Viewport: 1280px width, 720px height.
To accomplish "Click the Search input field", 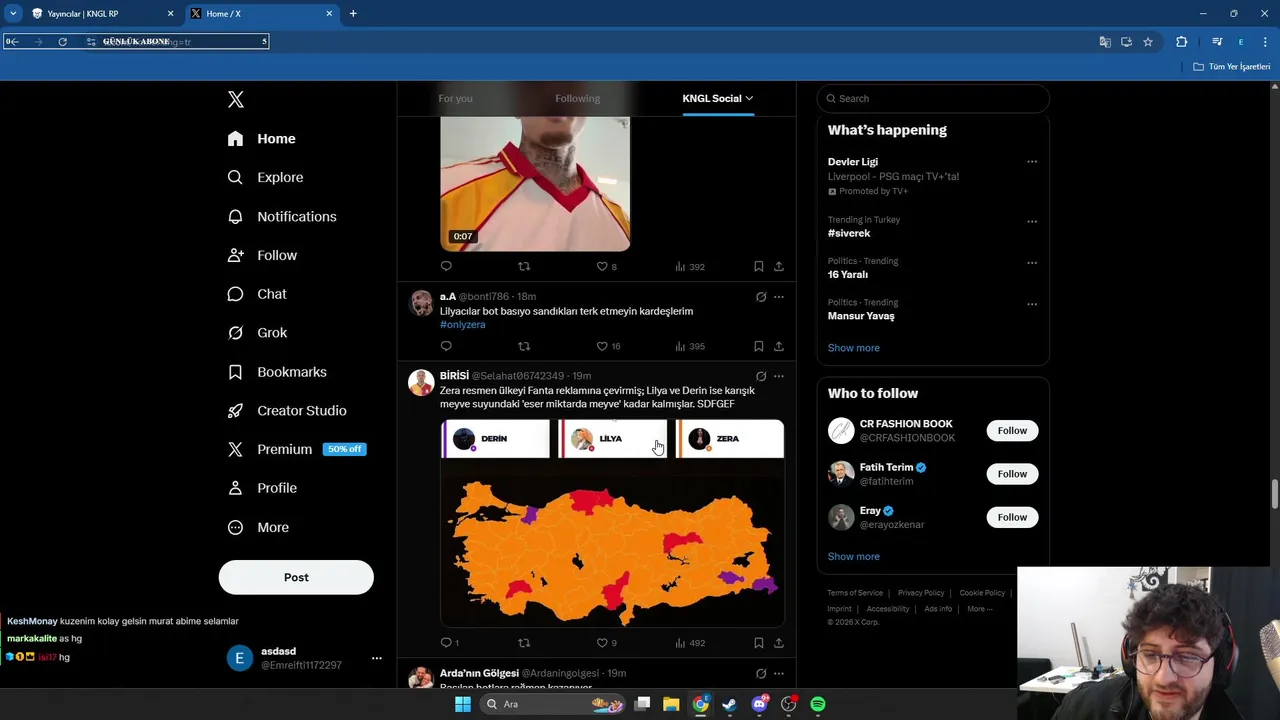I will 933,98.
